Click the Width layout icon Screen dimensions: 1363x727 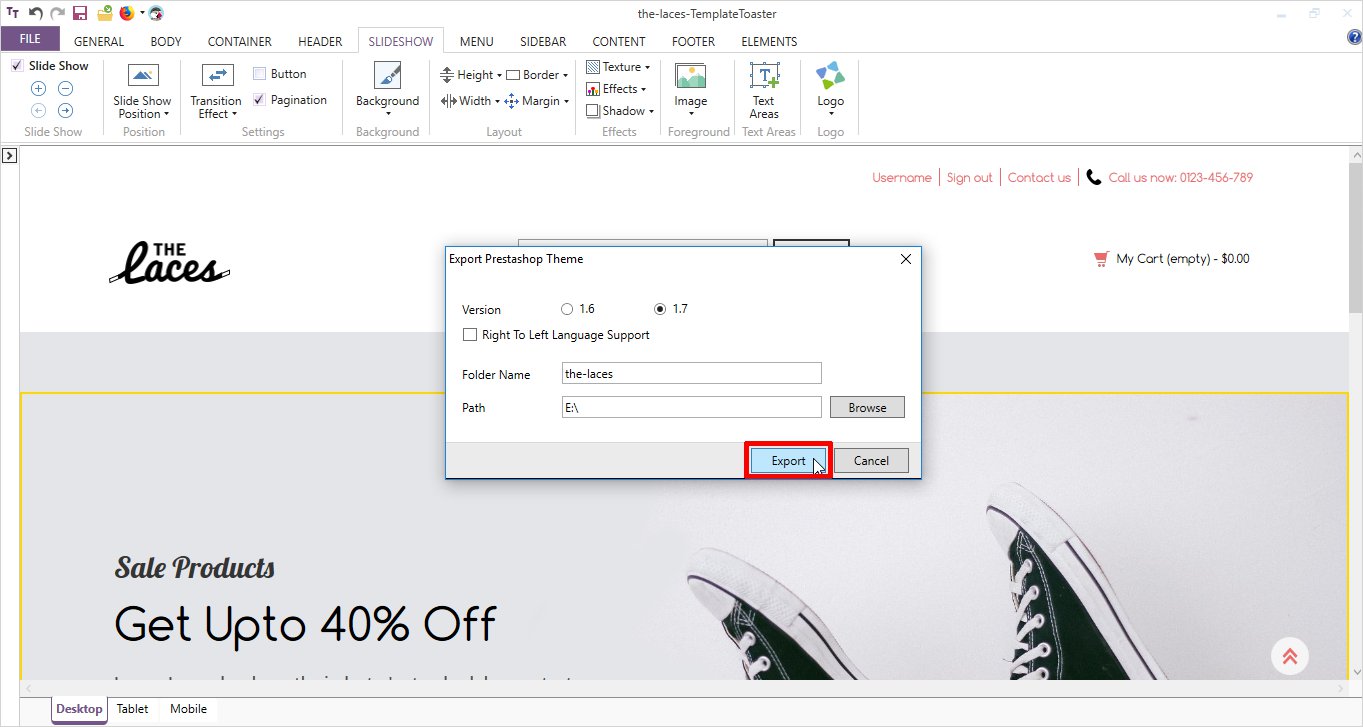point(448,101)
